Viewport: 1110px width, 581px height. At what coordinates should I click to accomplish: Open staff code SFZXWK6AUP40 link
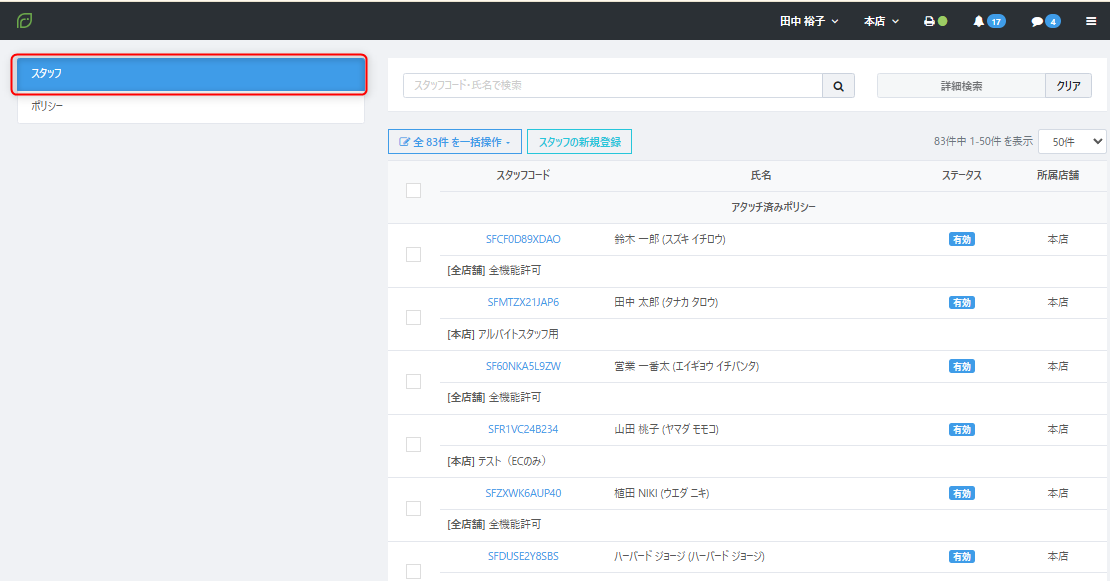(x=523, y=493)
